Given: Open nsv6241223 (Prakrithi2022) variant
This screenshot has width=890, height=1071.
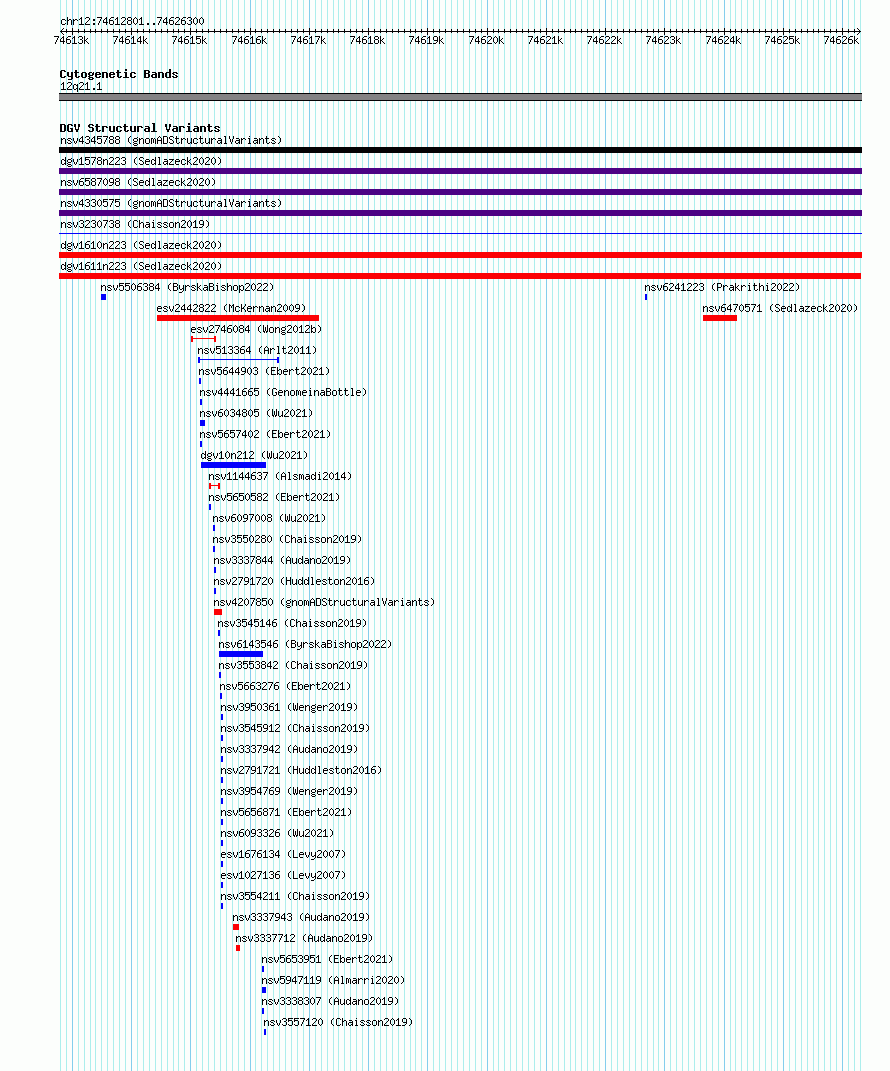Looking at the screenshot, I should 722,288.
